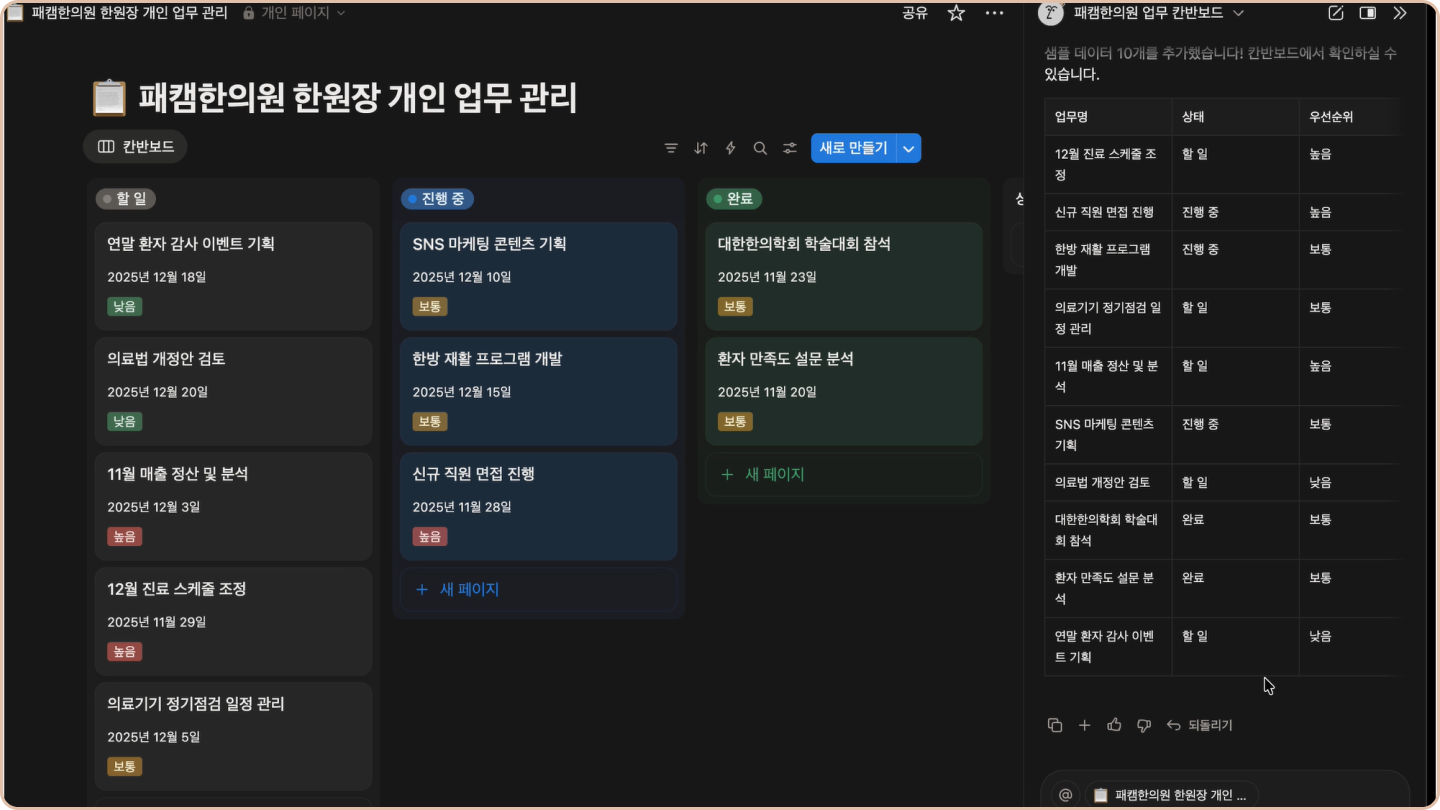Open the automation lightning bolt icon

pos(730,148)
